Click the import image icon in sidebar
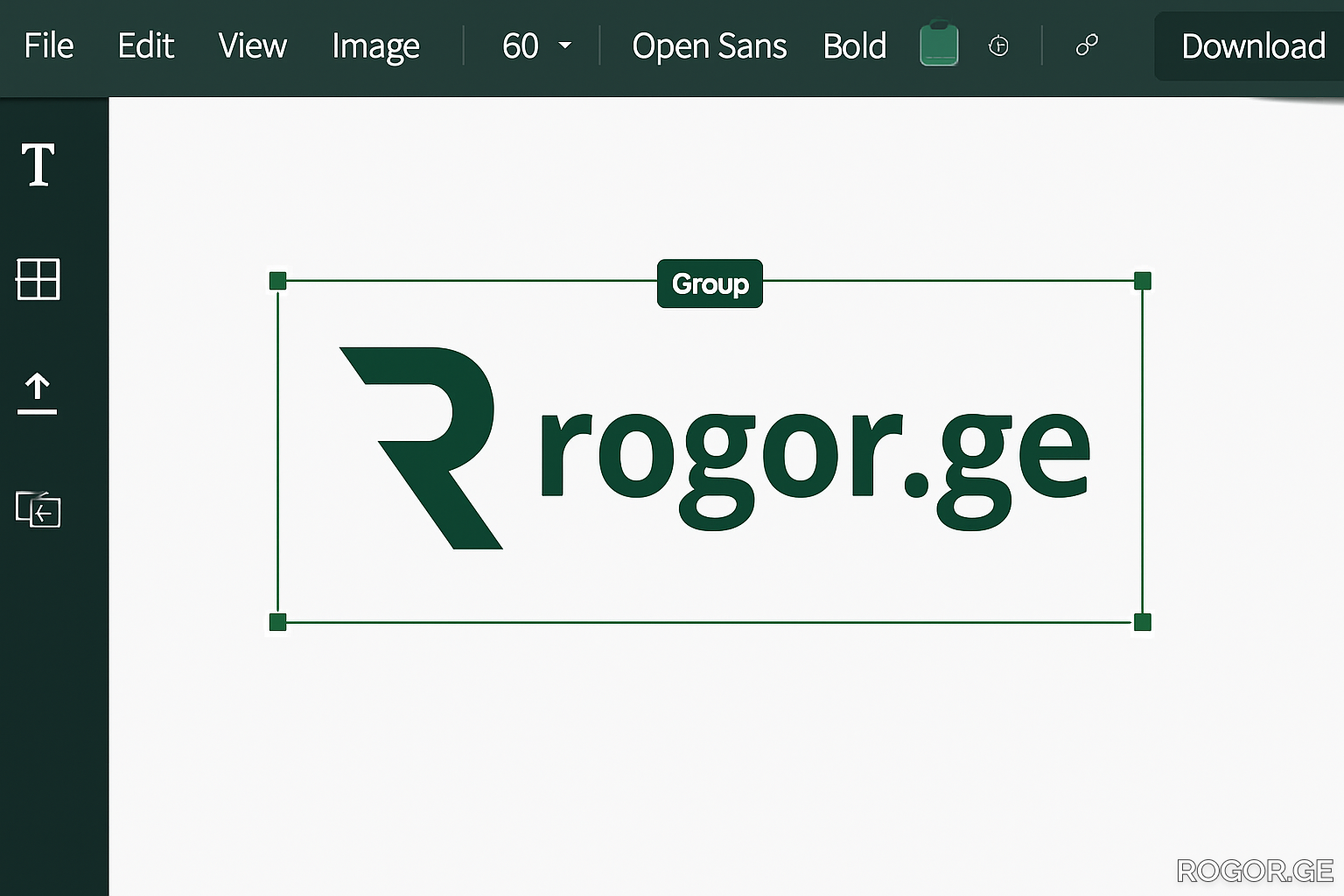 (38, 509)
